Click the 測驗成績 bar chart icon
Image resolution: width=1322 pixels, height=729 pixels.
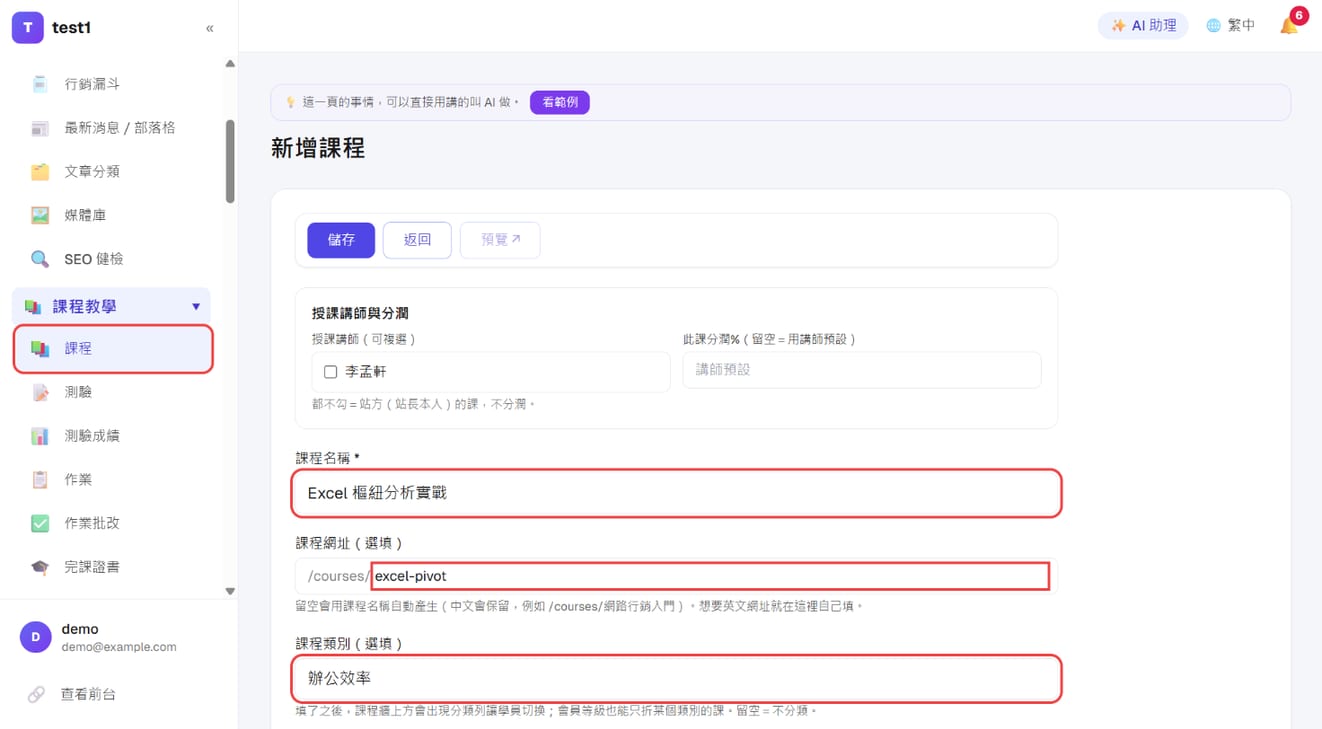pos(40,436)
